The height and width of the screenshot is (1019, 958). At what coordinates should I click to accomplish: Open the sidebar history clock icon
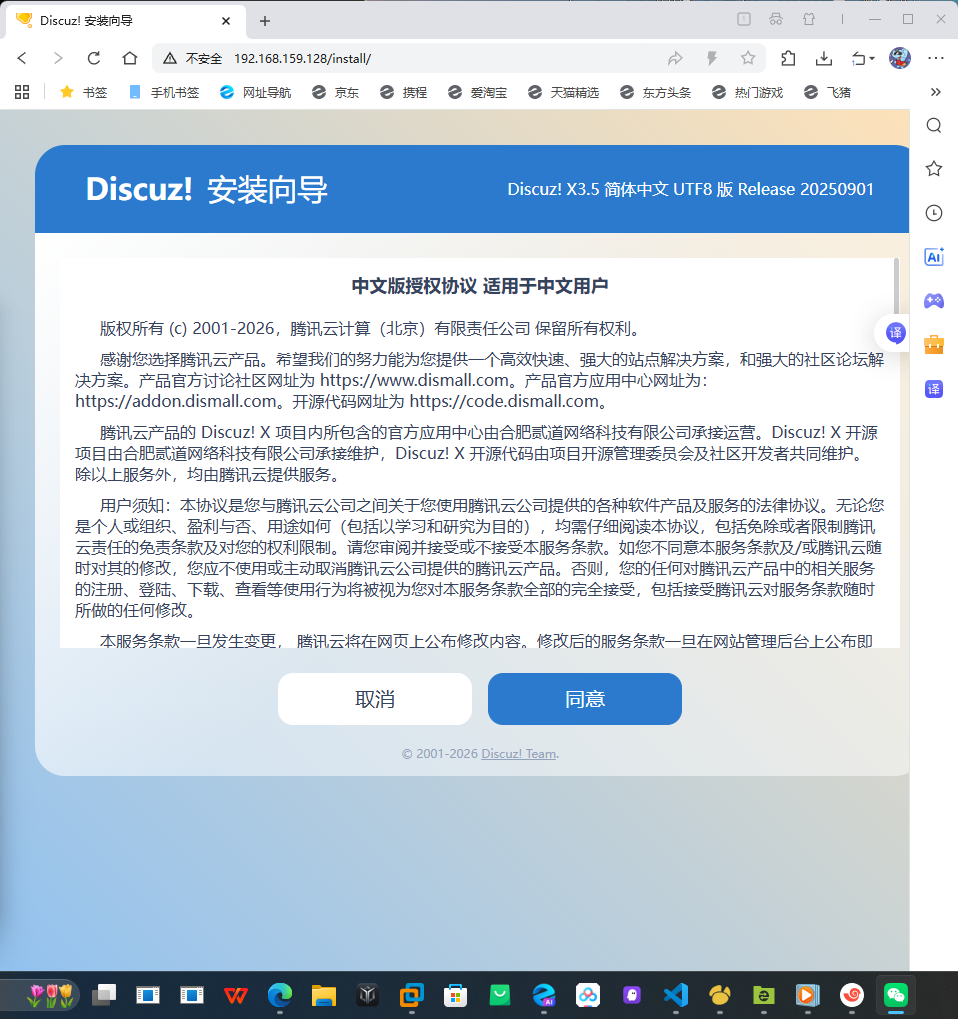pos(934,213)
